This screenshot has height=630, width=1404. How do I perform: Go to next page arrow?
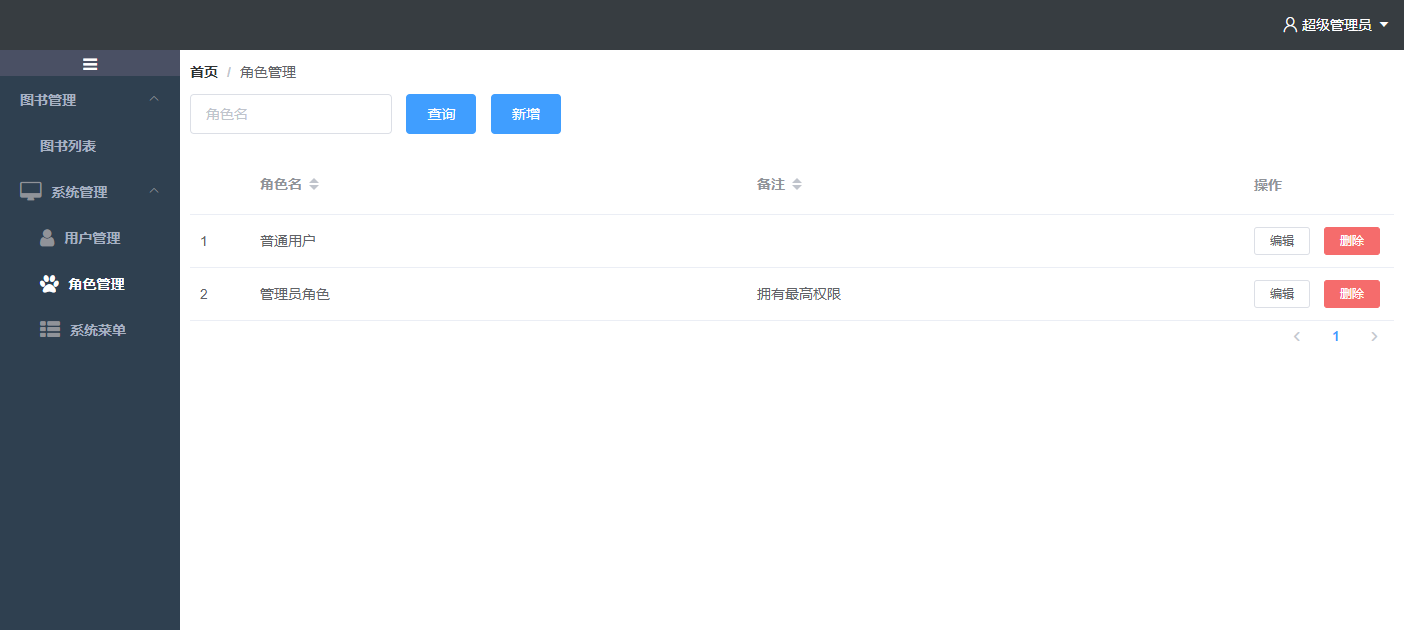tap(1374, 337)
